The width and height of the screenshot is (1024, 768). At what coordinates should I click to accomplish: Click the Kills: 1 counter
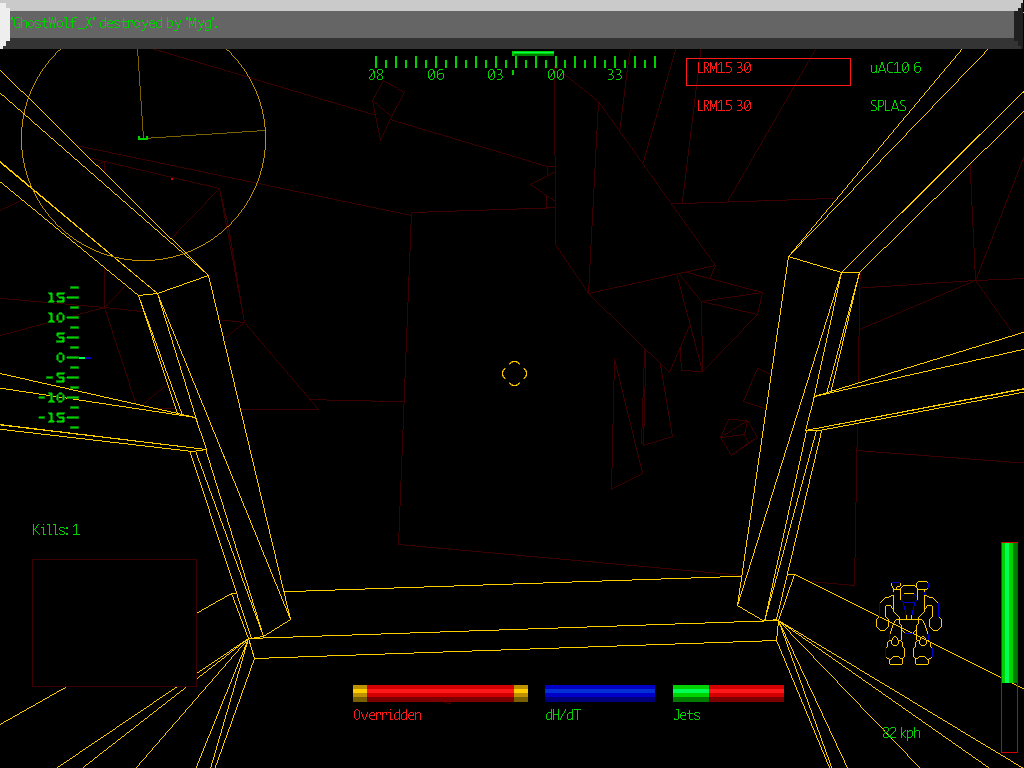57,530
